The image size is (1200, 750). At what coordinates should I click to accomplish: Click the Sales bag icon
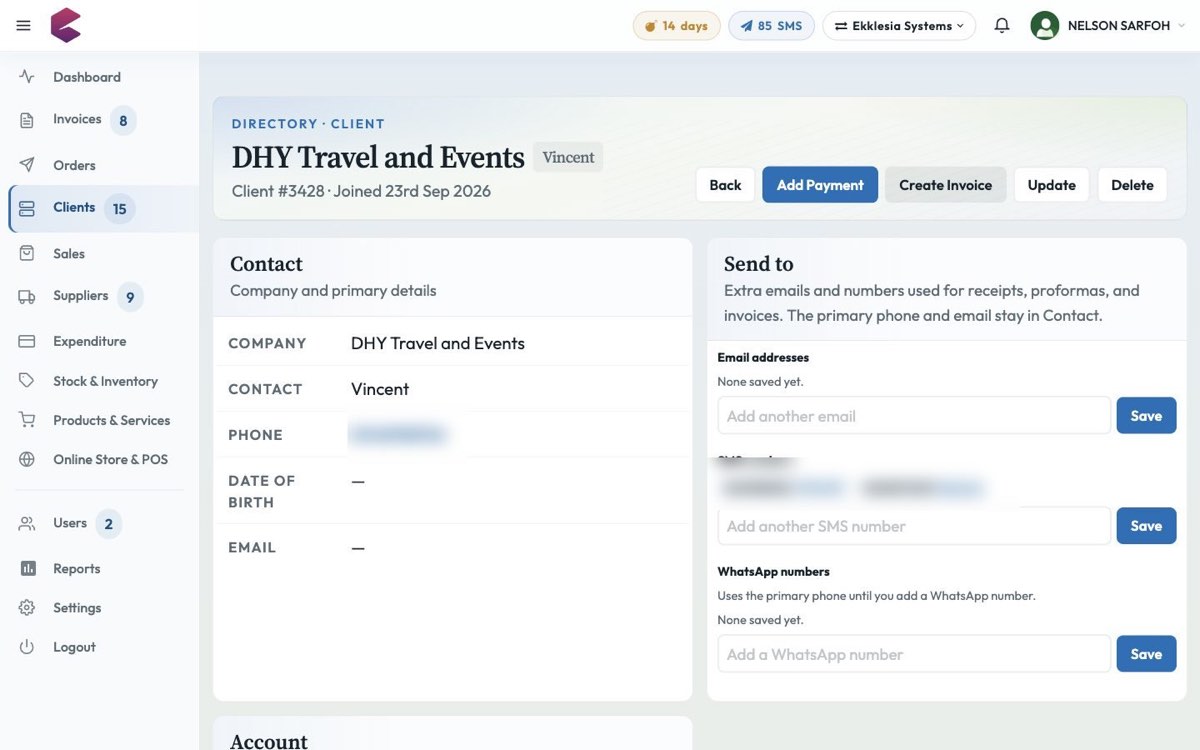coord(27,254)
